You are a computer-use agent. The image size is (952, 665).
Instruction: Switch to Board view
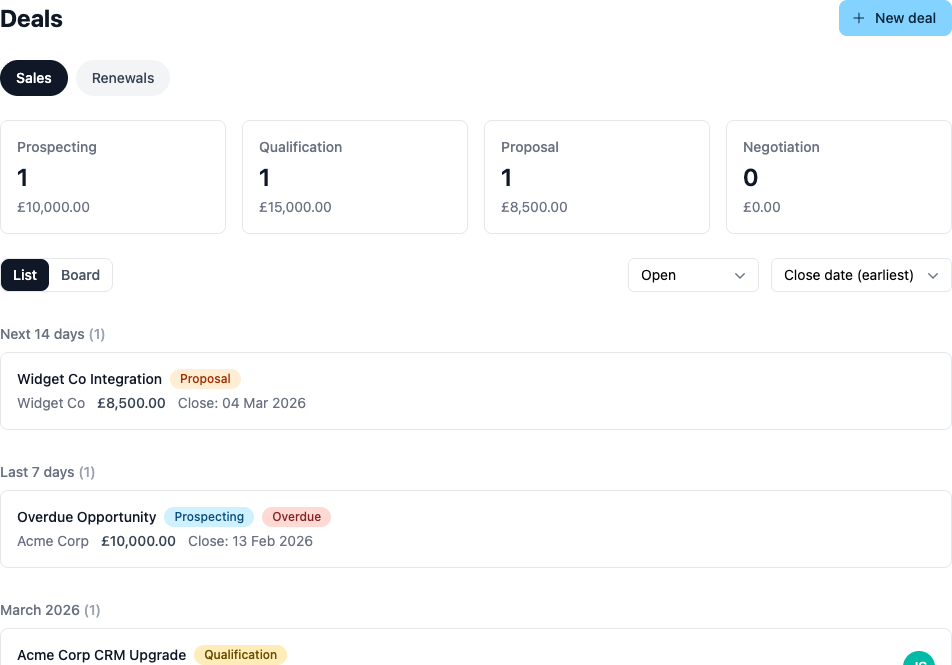(80, 275)
